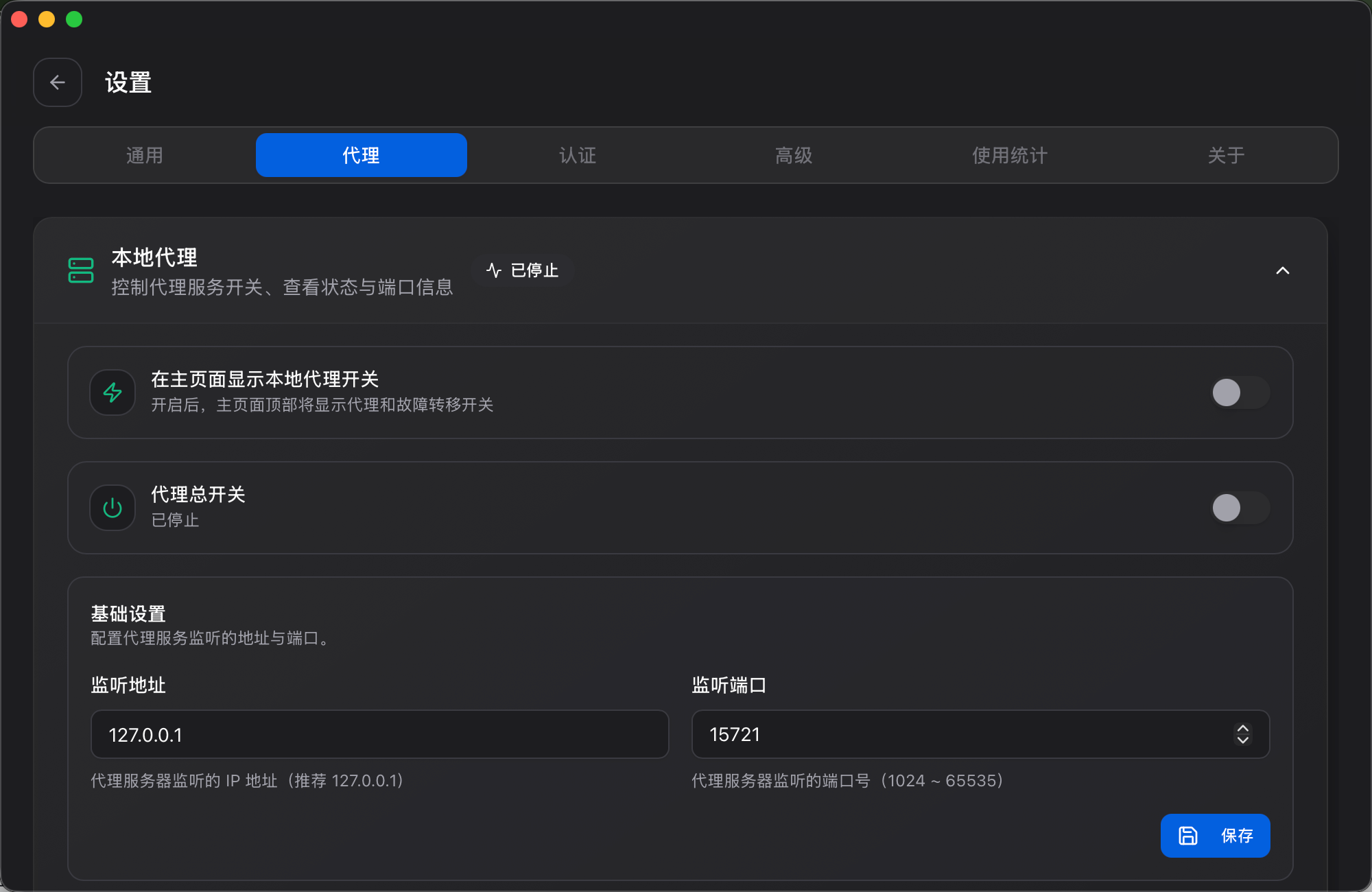Click the 代理服务器监听的端口号 hint
The height and width of the screenshot is (892, 1372).
click(849, 781)
